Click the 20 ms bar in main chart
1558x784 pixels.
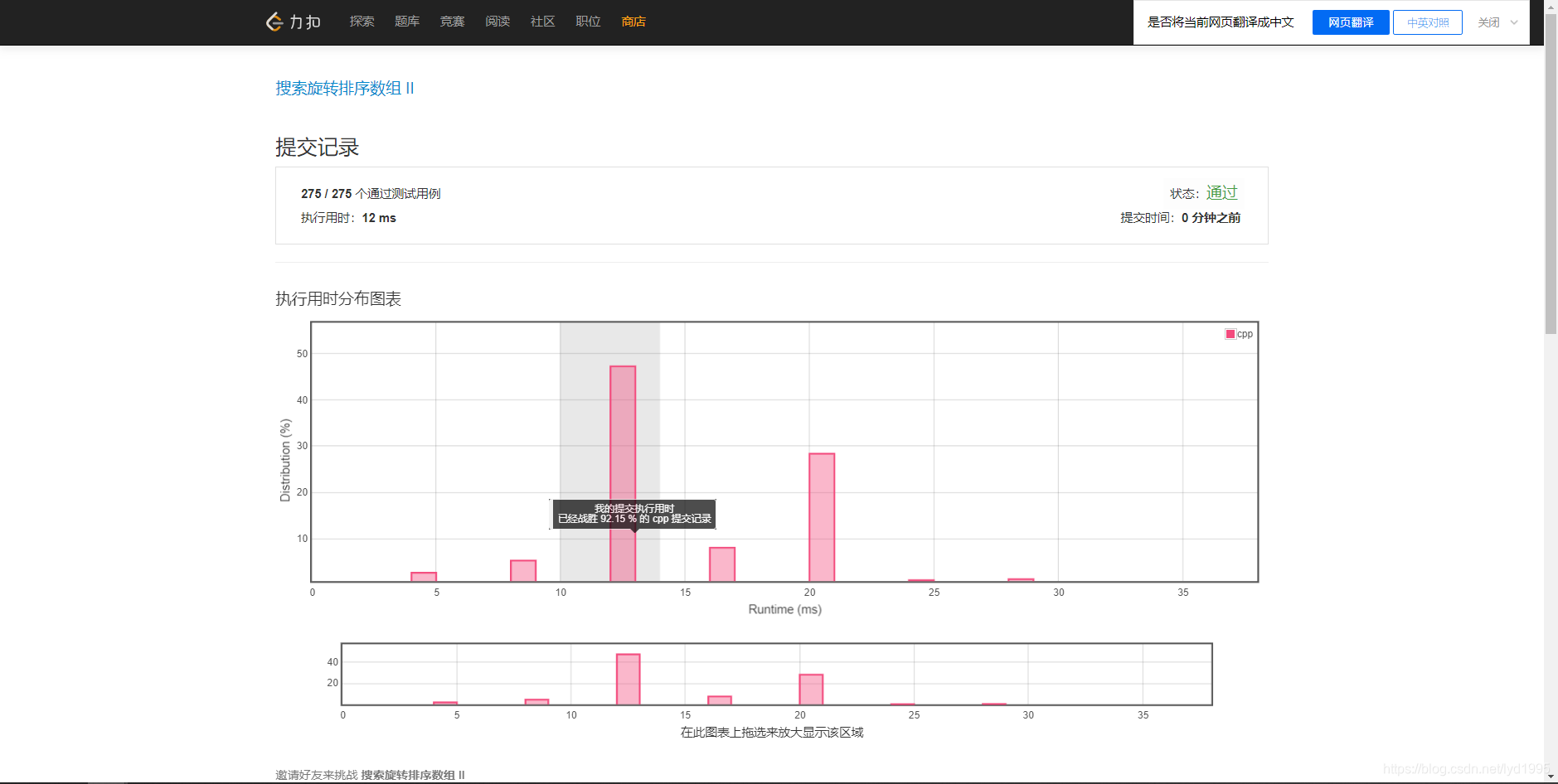click(x=822, y=517)
